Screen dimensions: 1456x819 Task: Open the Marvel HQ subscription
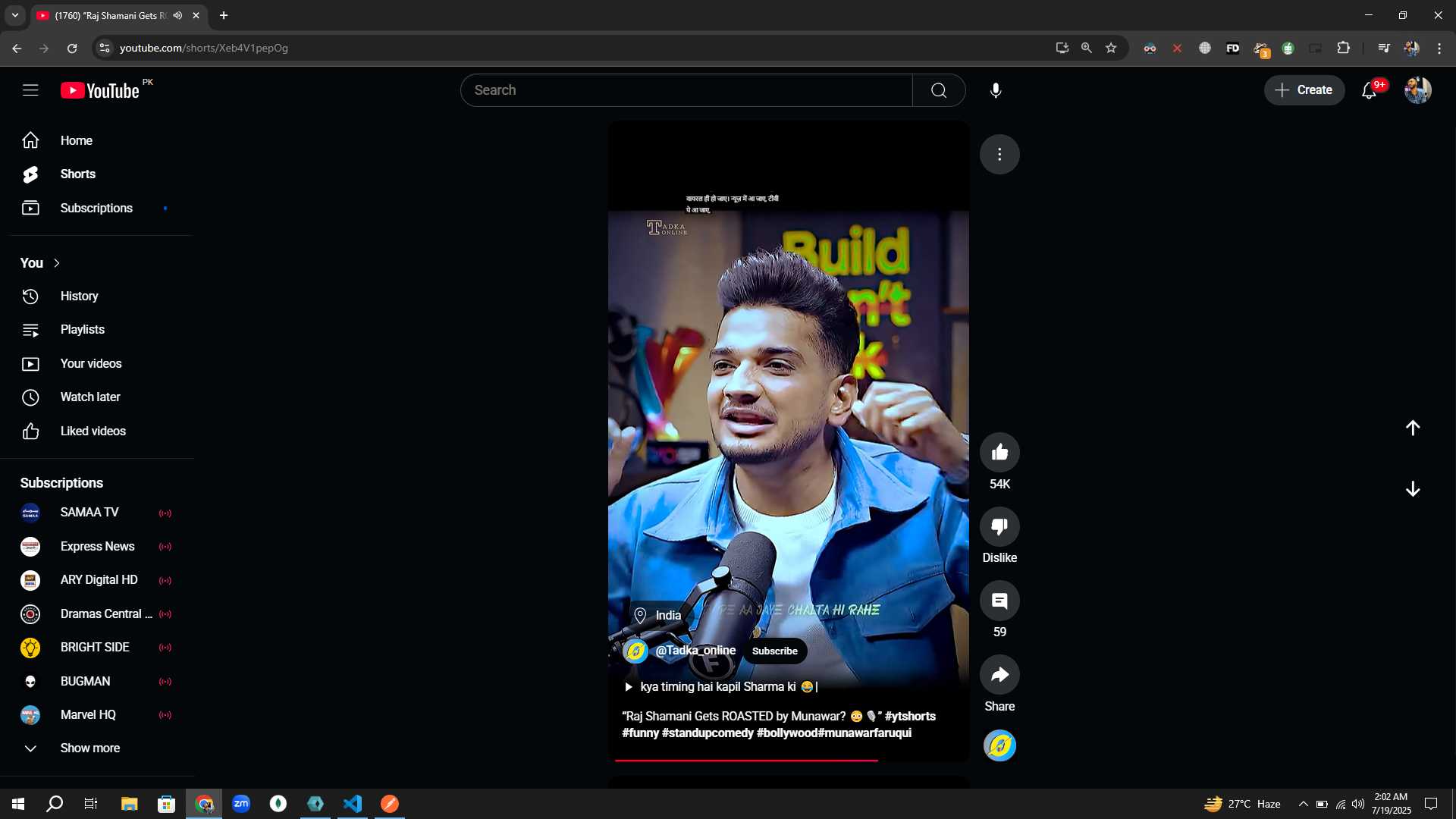[97, 715]
